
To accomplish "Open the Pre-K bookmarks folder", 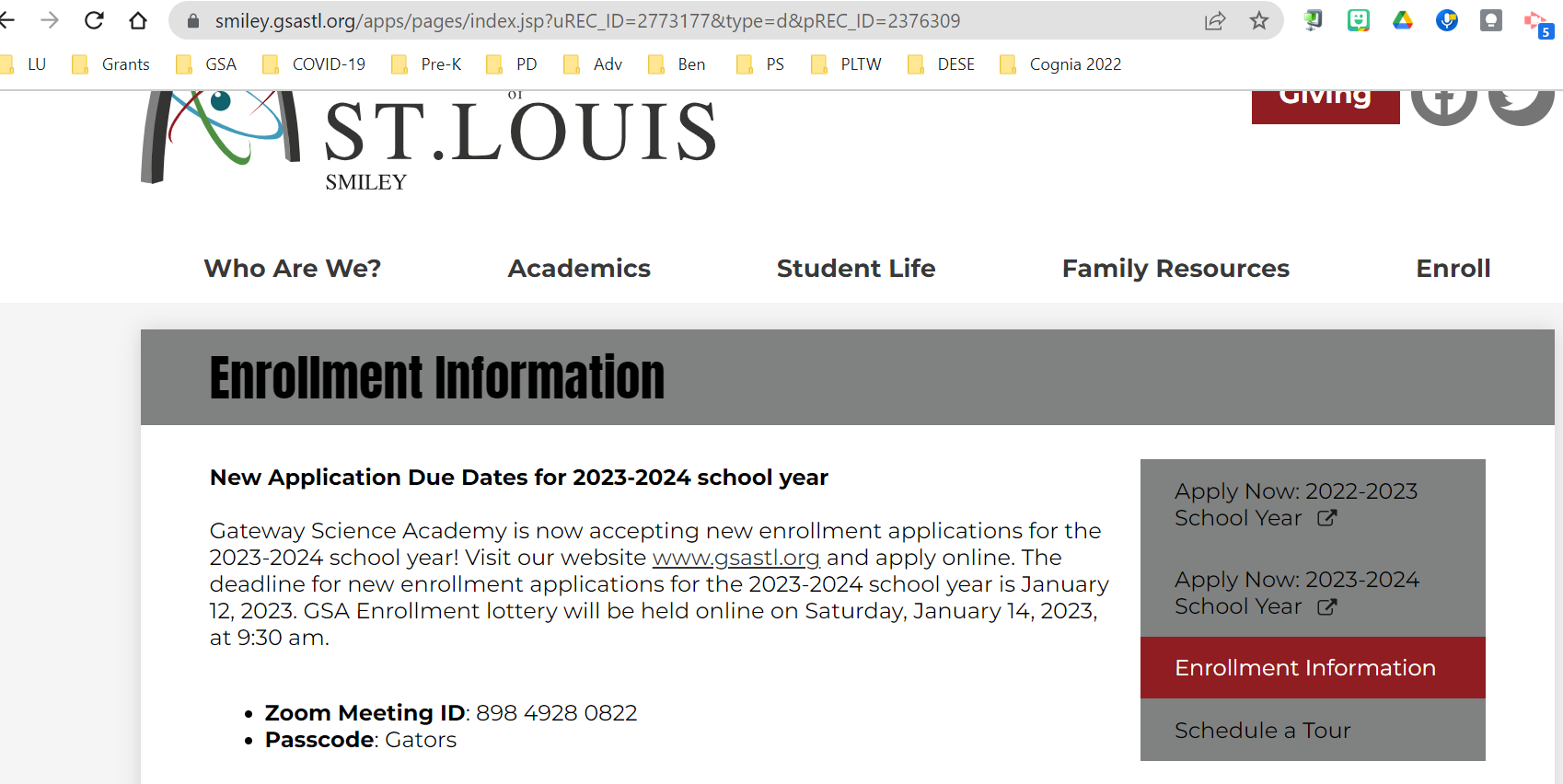I will click(426, 64).
